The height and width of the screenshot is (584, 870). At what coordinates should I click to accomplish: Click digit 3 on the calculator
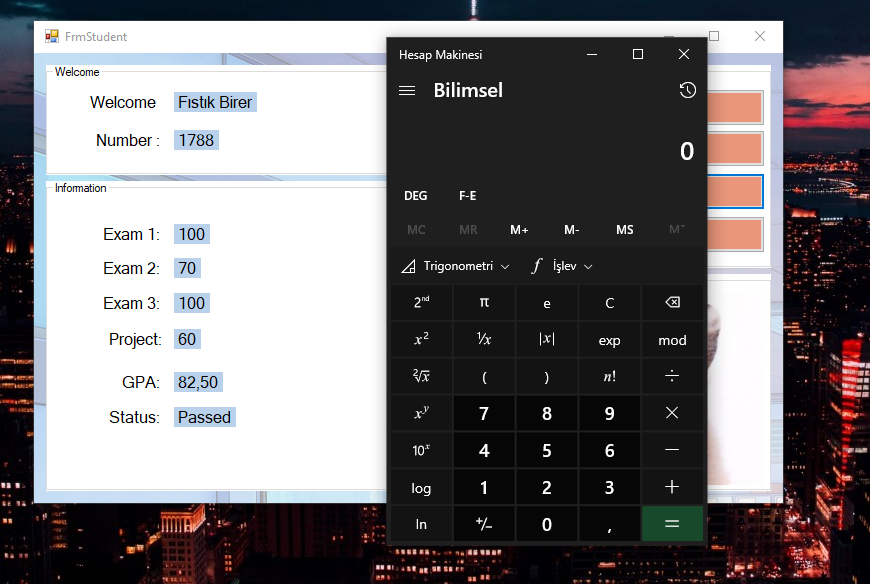[x=609, y=487]
